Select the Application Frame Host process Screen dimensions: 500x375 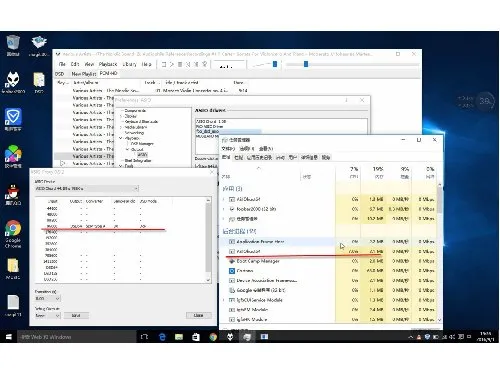click(328, 241)
